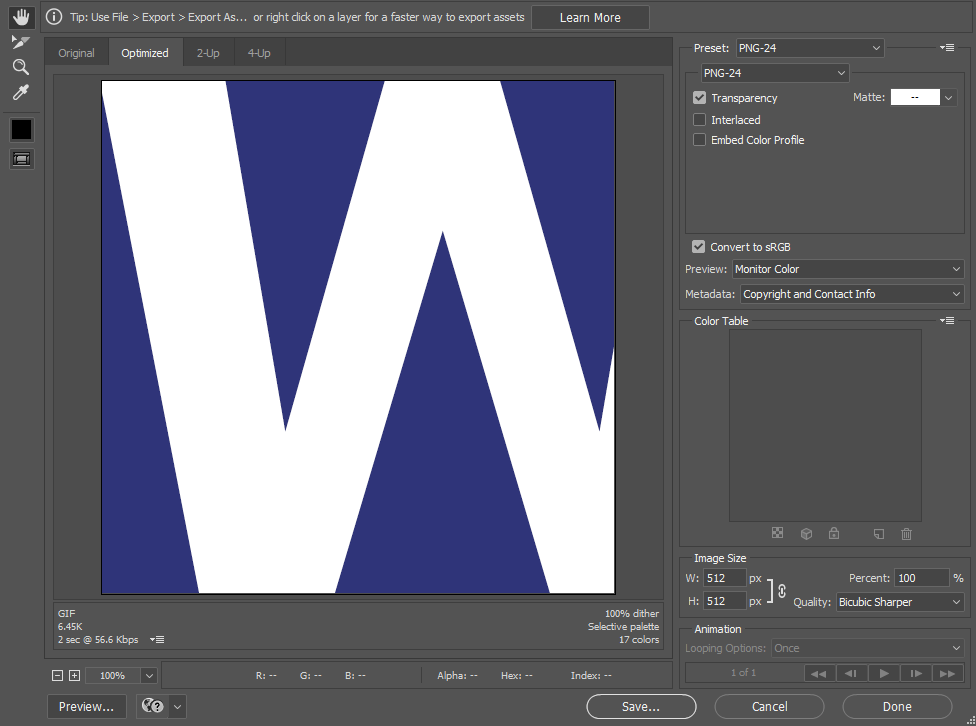Open the Metadata dropdown

(x=852, y=294)
